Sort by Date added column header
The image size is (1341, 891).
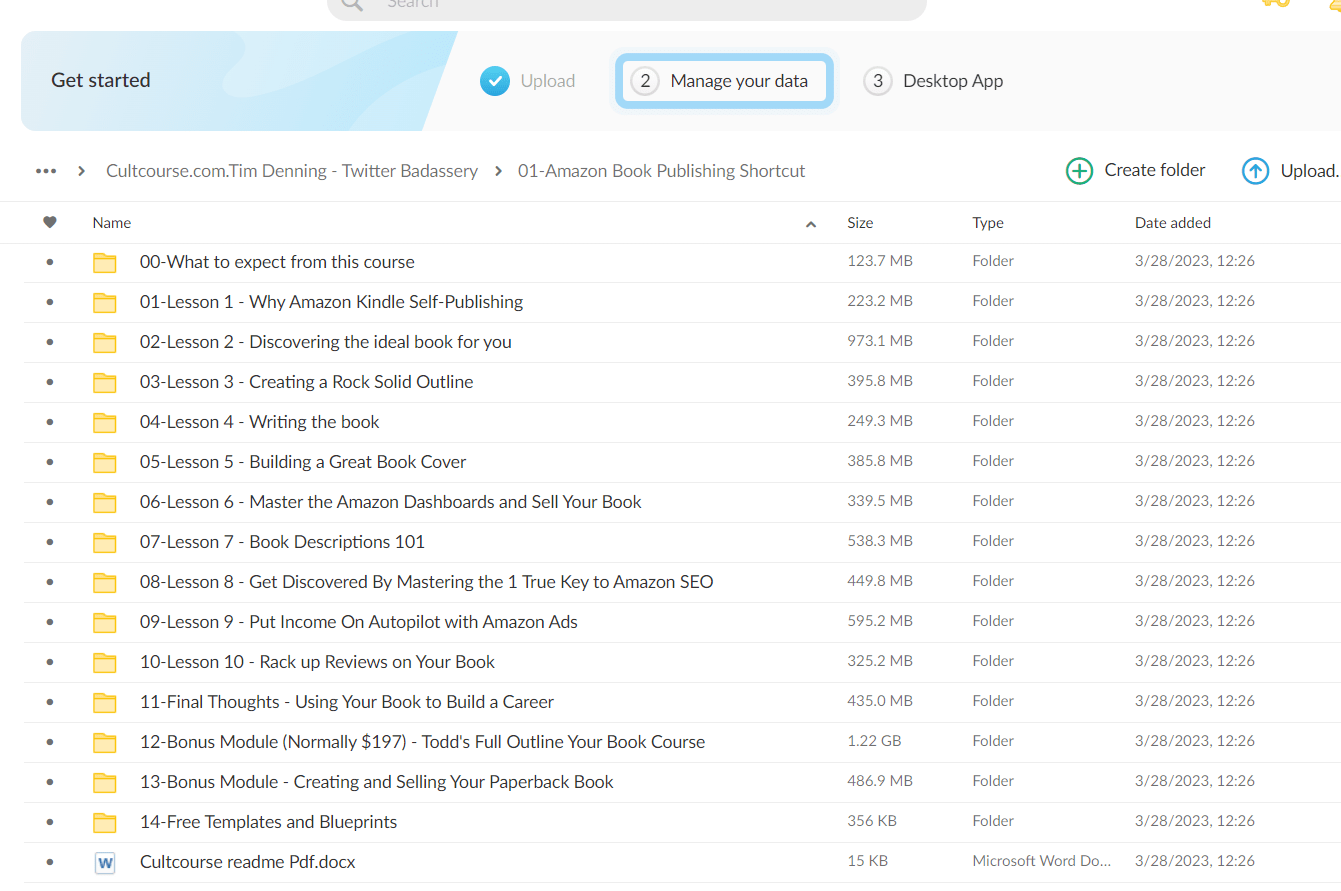tap(1173, 223)
